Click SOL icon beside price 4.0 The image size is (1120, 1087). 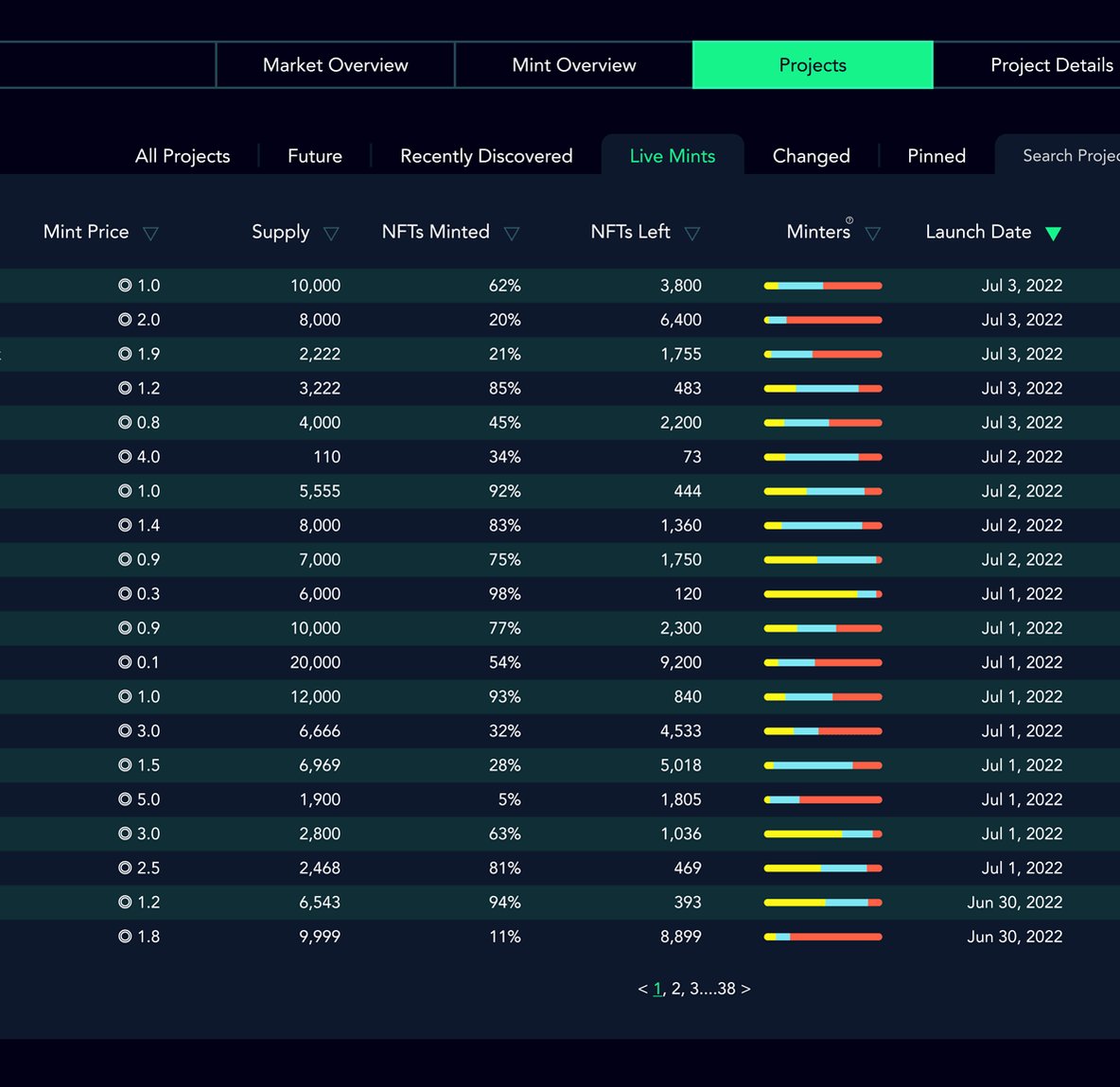tap(125, 456)
